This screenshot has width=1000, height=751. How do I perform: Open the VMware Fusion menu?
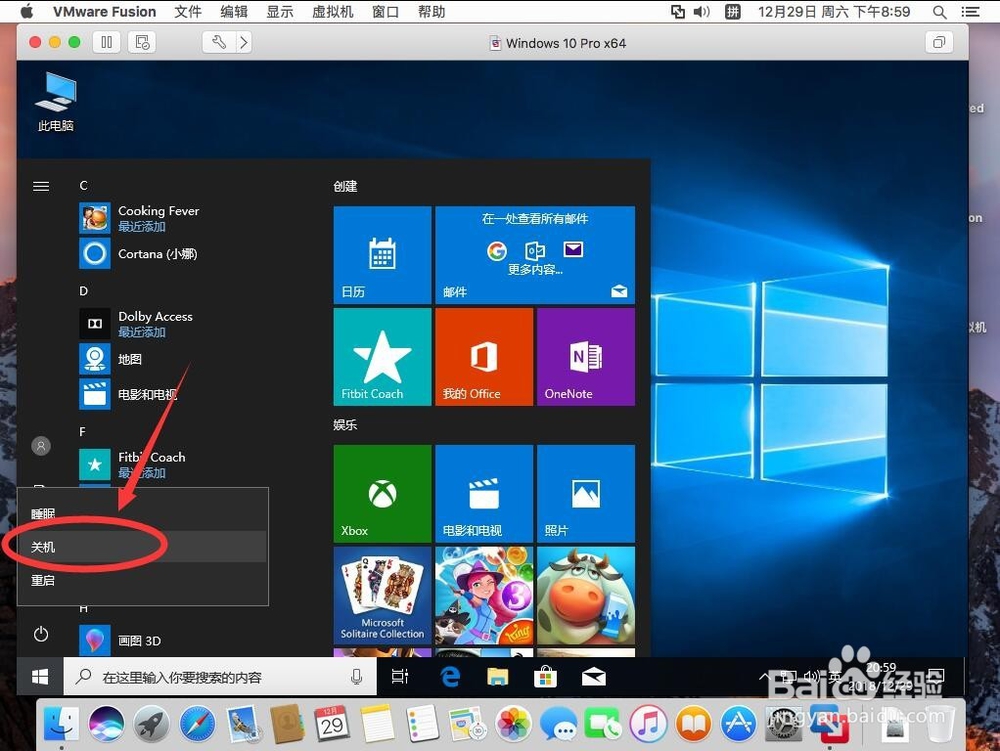(x=105, y=11)
